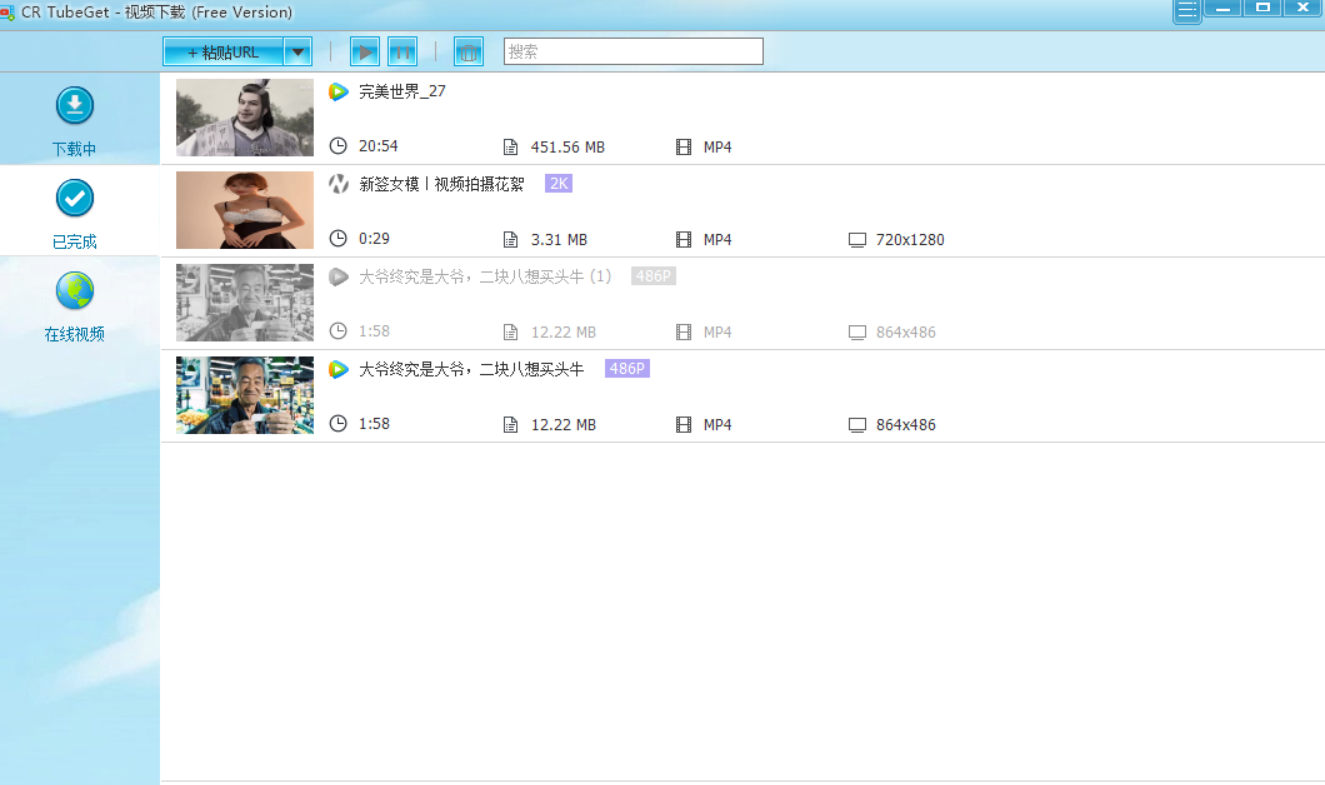
Task: Click the title 大爷终究是大爷，二块八想买头牛 (1)
Action: tap(485, 277)
